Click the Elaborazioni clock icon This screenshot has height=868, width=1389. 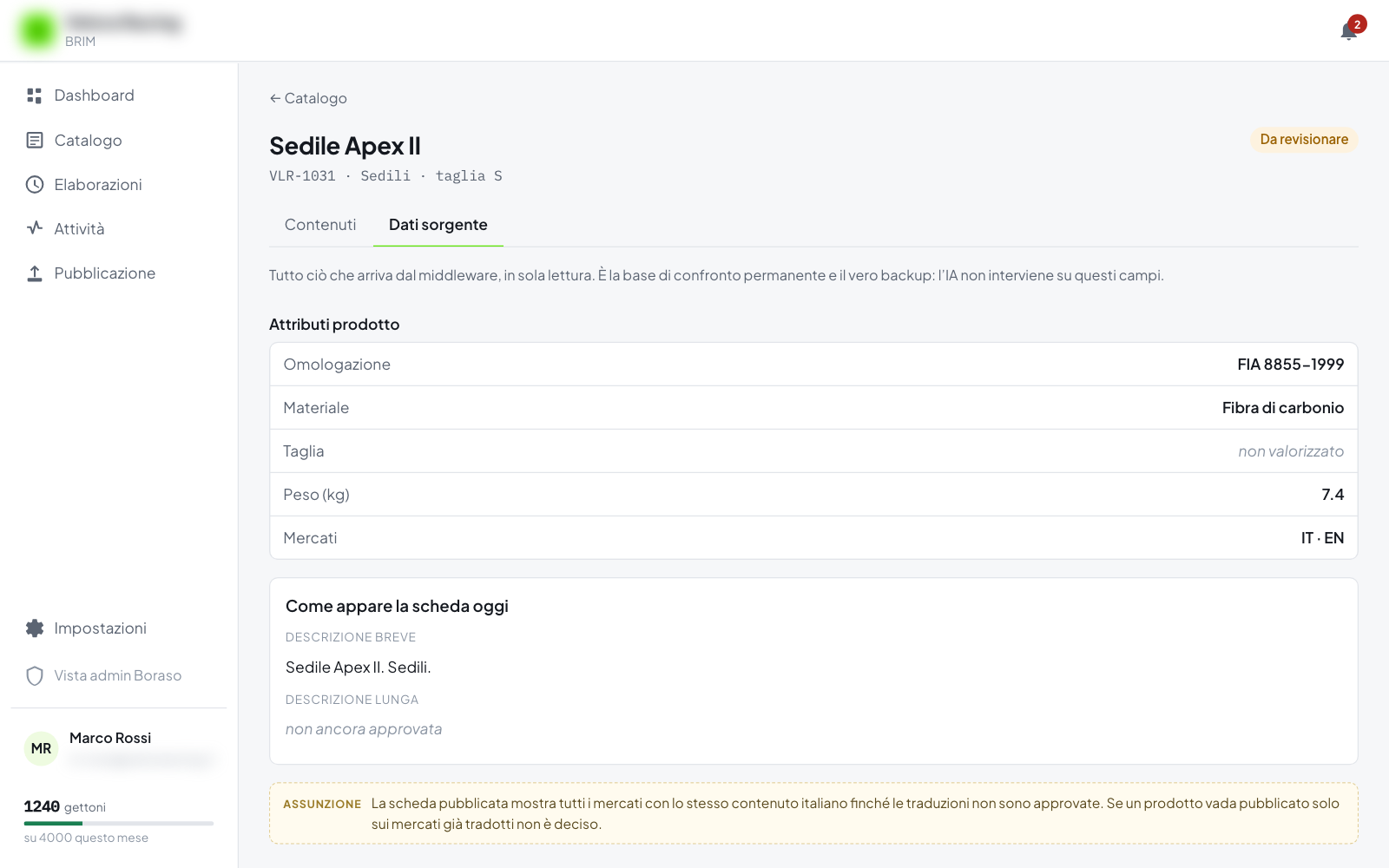click(x=35, y=184)
